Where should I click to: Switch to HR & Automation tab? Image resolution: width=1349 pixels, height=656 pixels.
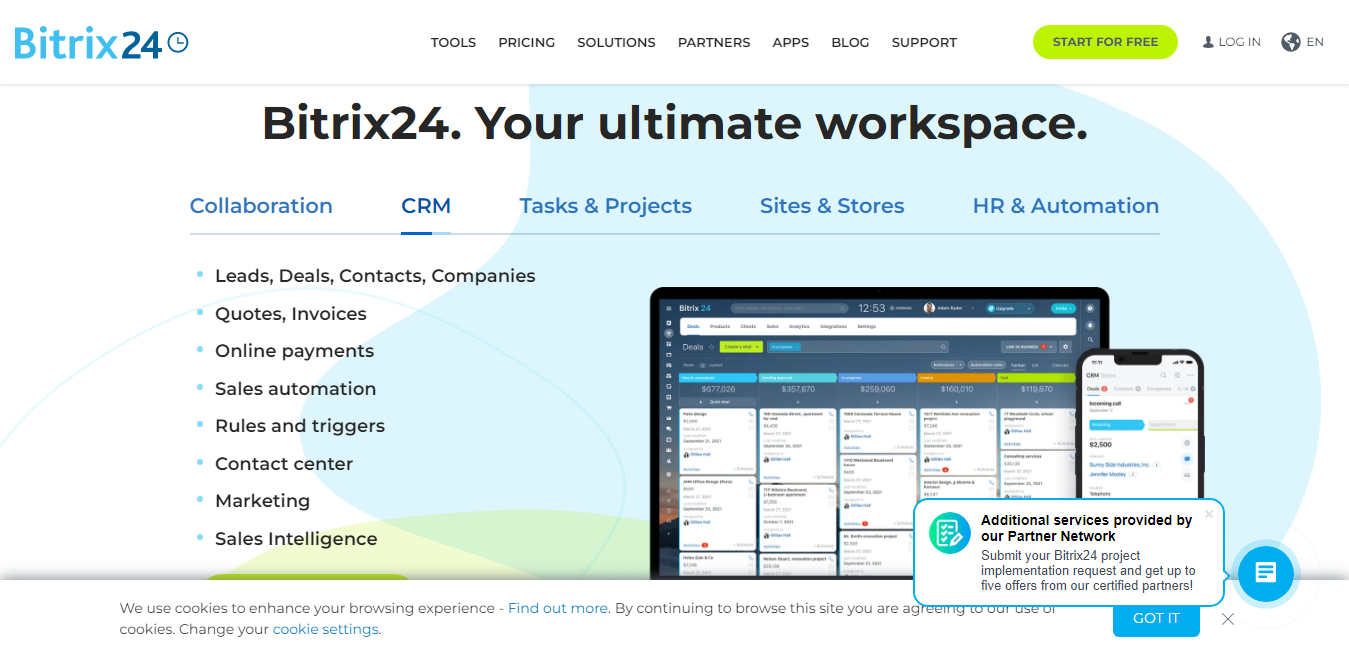1066,206
